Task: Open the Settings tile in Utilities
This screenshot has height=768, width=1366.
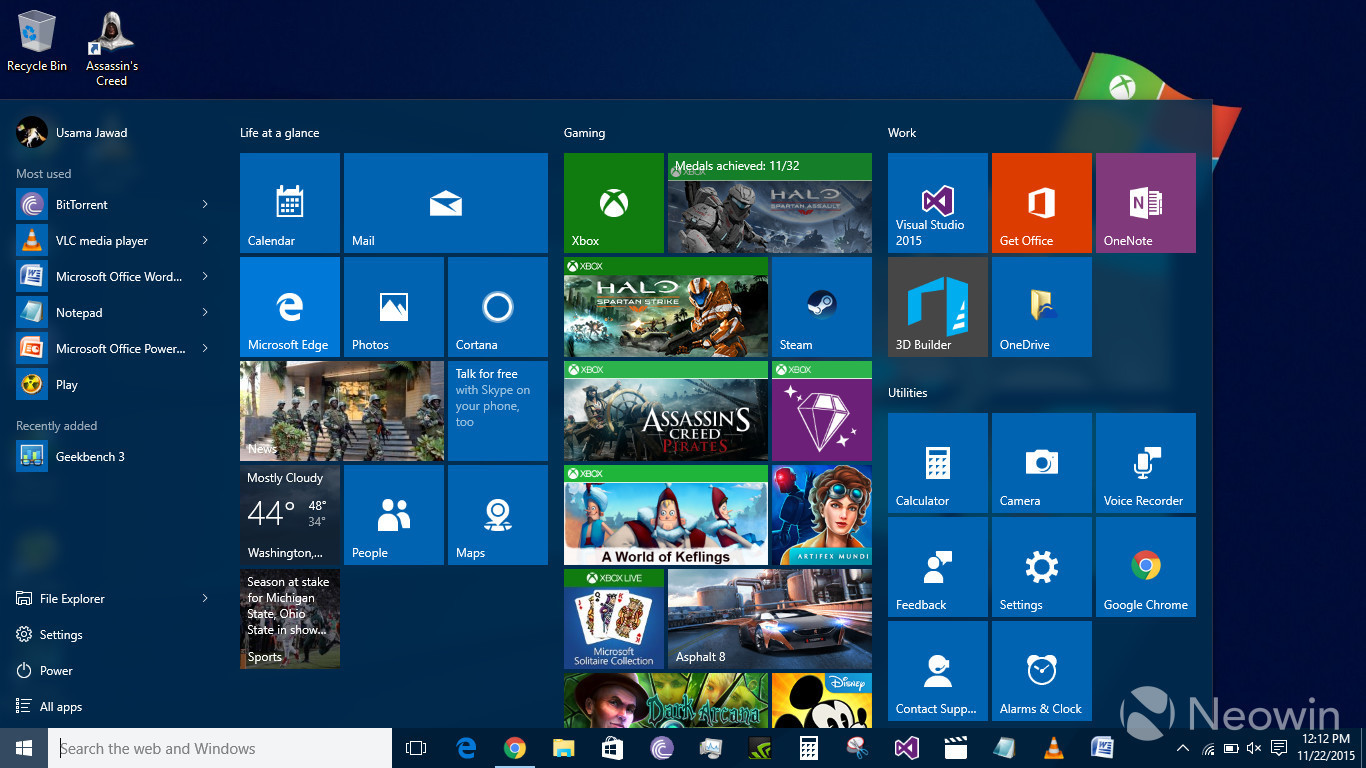Action: pyautogui.click(x=1042, y=567)
